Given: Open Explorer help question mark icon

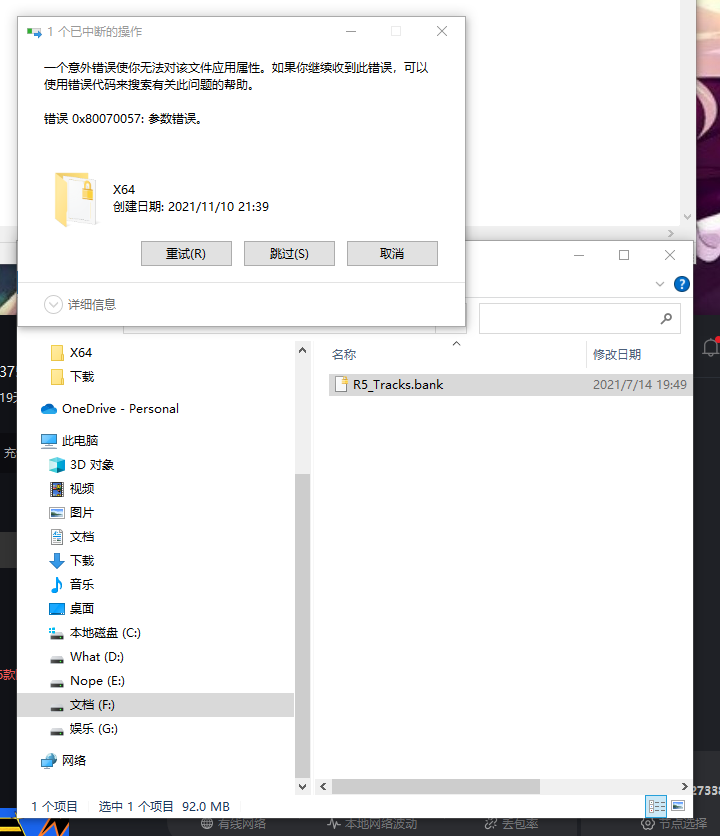Looking at the screenshot, I should pos(682,284).
